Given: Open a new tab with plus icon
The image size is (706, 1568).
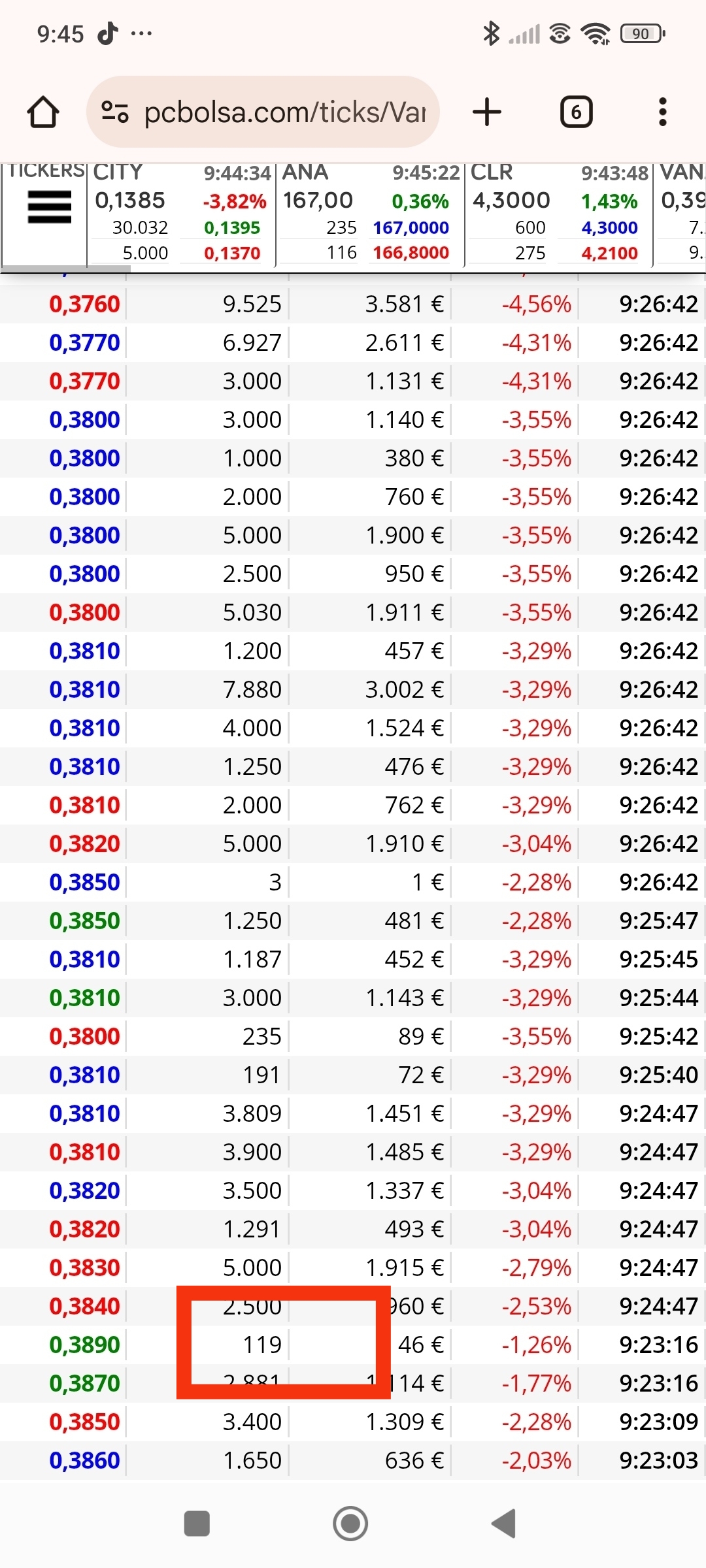Looking at the screenshot, I should coord(487,112).
